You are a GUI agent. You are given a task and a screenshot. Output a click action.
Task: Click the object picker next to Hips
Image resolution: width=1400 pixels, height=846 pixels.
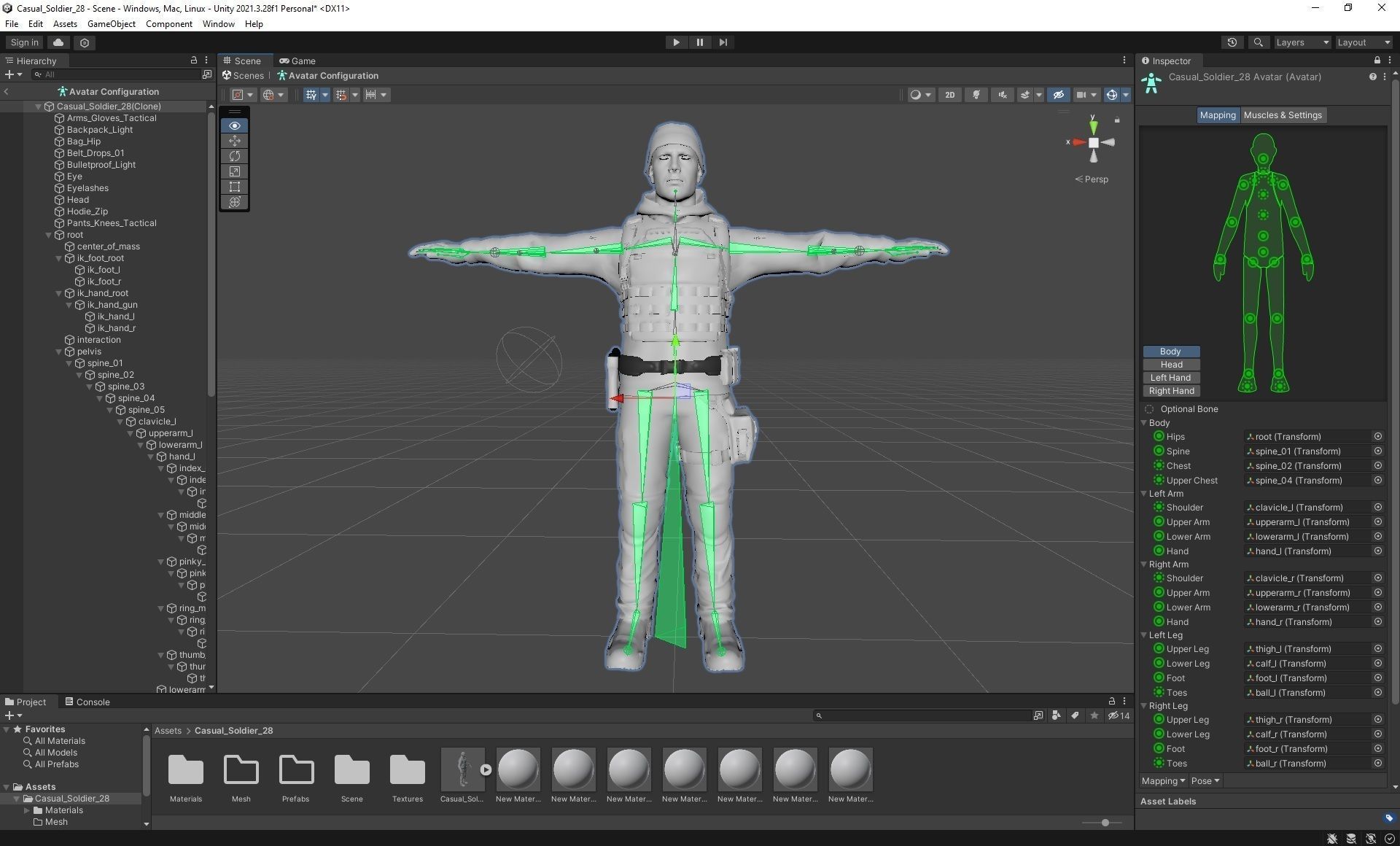coord(1377,437)
